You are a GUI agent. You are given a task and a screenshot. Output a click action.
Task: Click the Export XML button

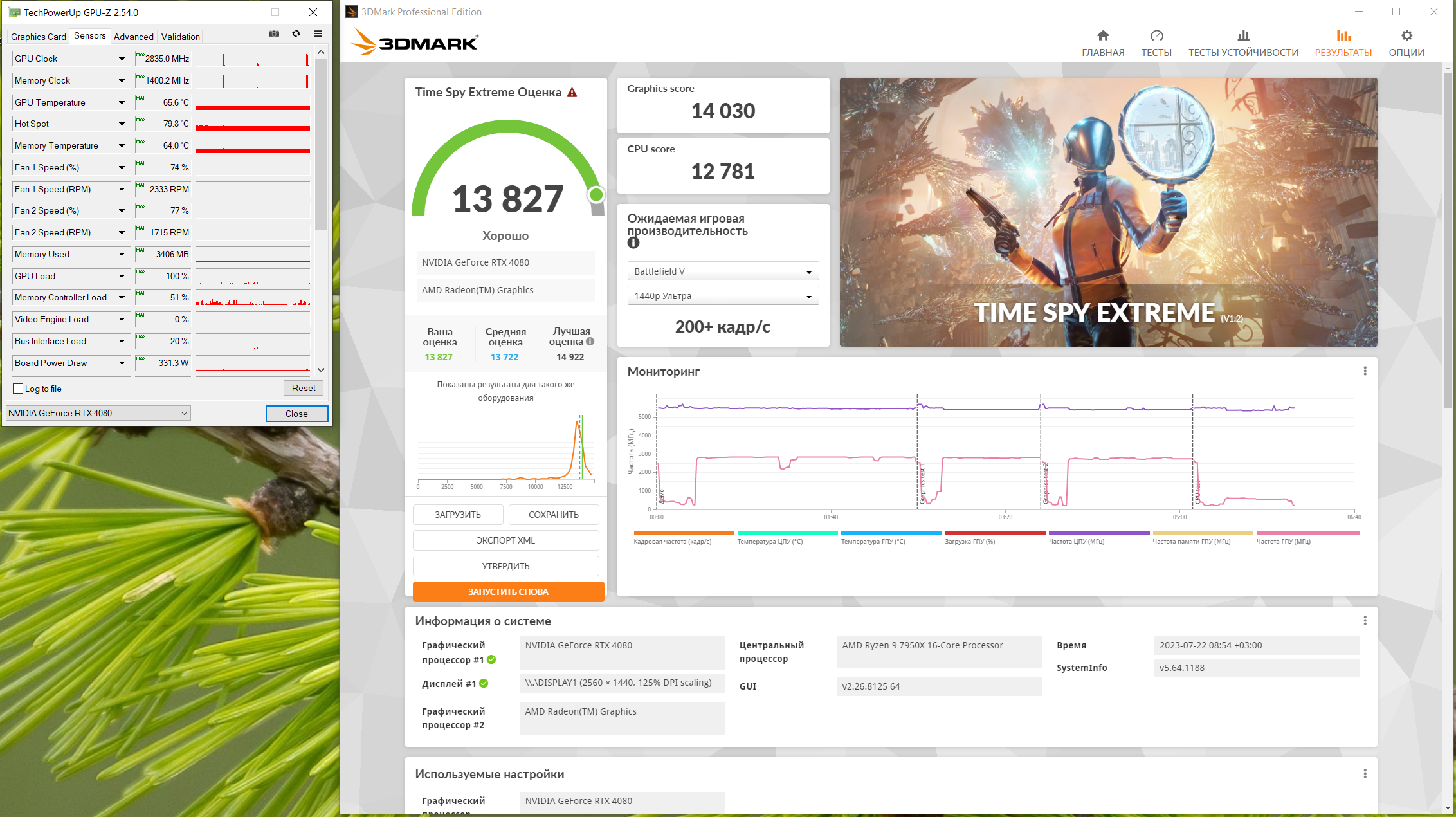[505, 540]
